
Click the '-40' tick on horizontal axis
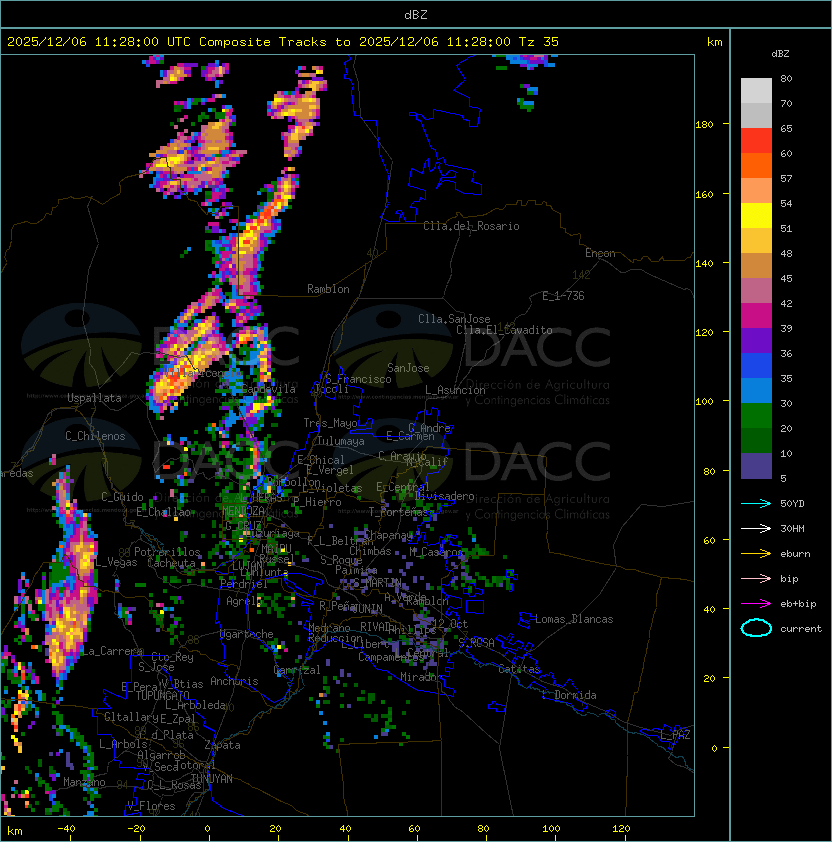[x=66, y=829]
